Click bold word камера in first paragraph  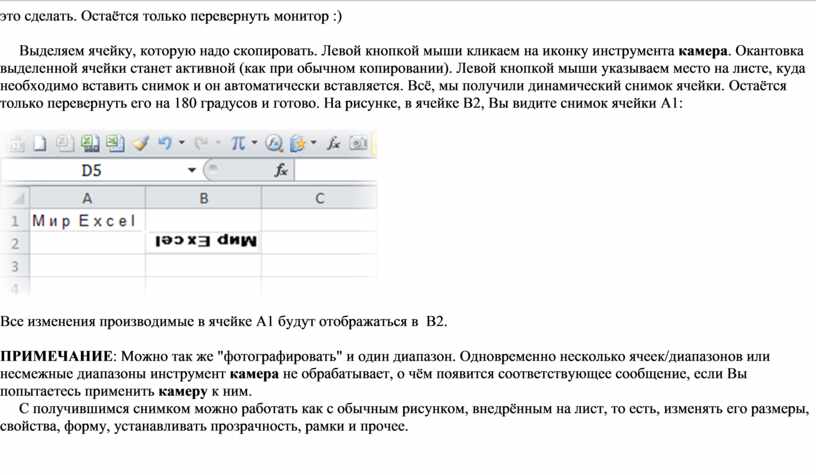click(703, 51)
